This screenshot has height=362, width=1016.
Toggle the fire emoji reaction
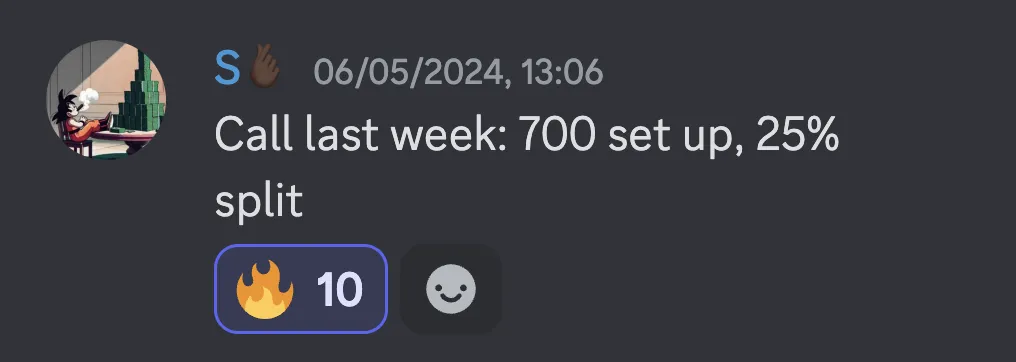[x=301, y=289]
